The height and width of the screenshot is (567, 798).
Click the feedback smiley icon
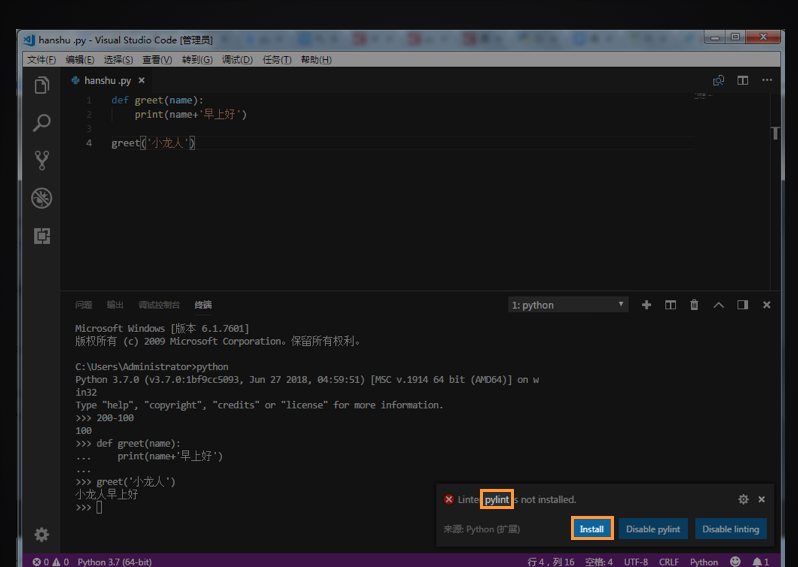pyautogui.click(x=735, y=561)
